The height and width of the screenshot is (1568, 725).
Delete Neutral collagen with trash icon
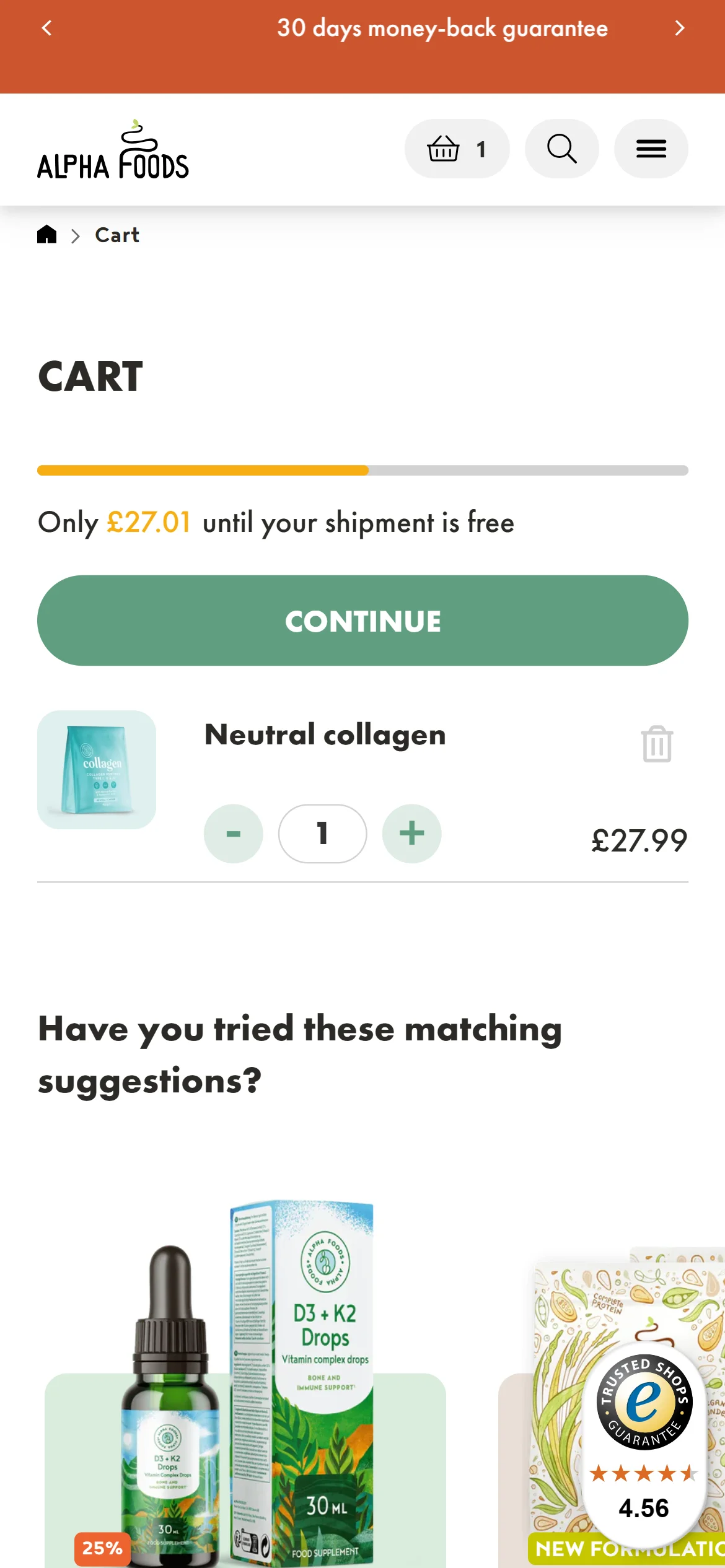click(657, 744)
